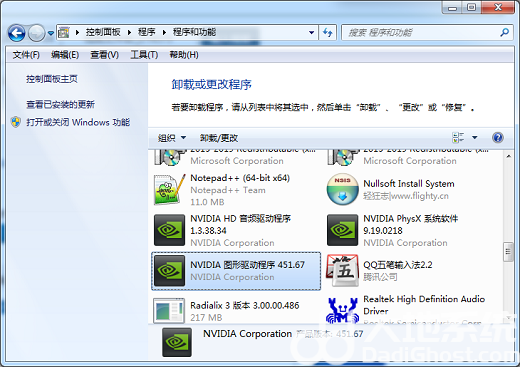
Task: Open the view options dropdown arrow
Action: click(475, 137)
